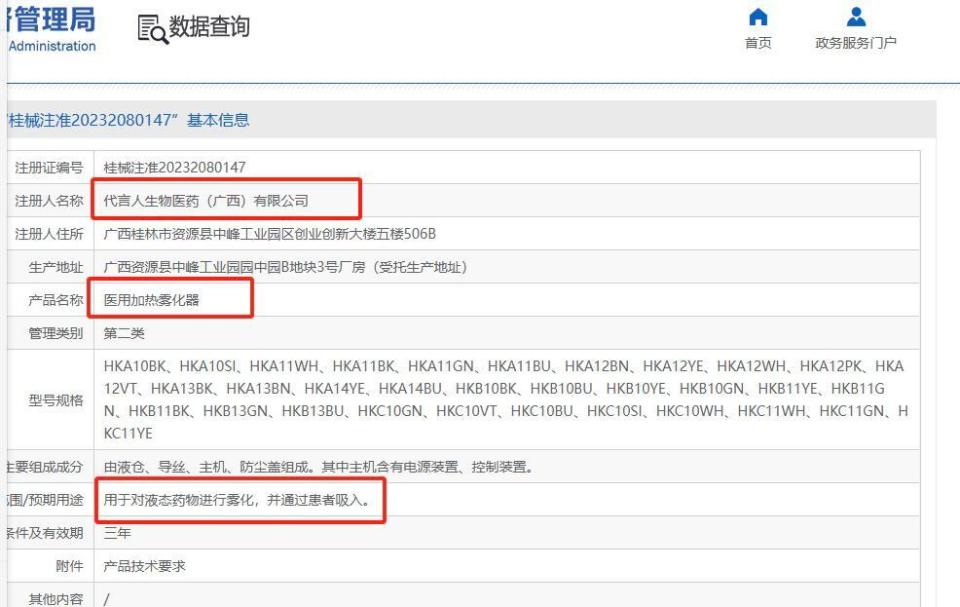
Task: Select the 注册人名称 label
Action: click(49, 201)
